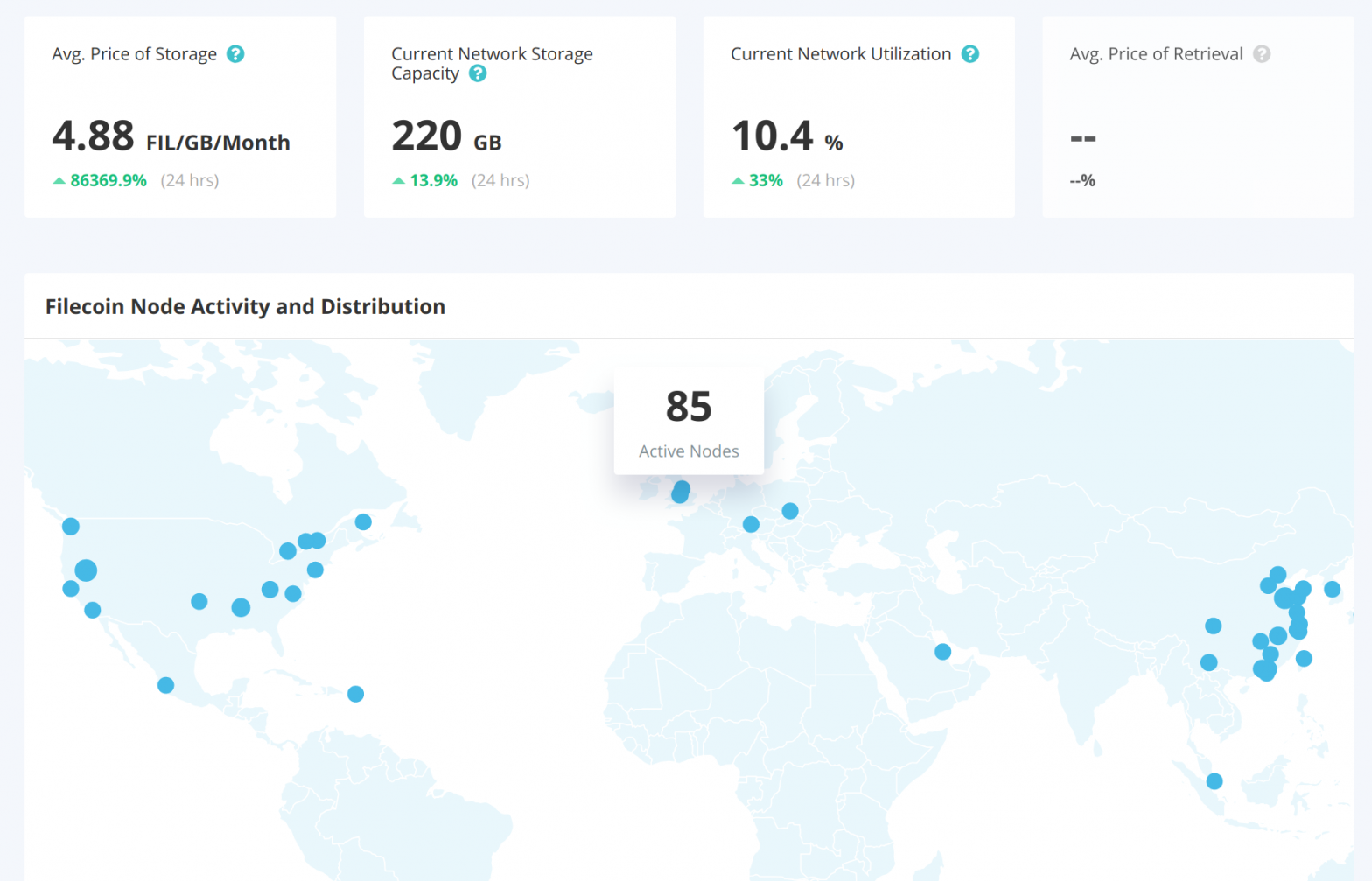This screenshot has height=881, width=1372.
Task: Click green up arrow beside 86369.9%
Action: pyautogui.click(x=59, y=181)
